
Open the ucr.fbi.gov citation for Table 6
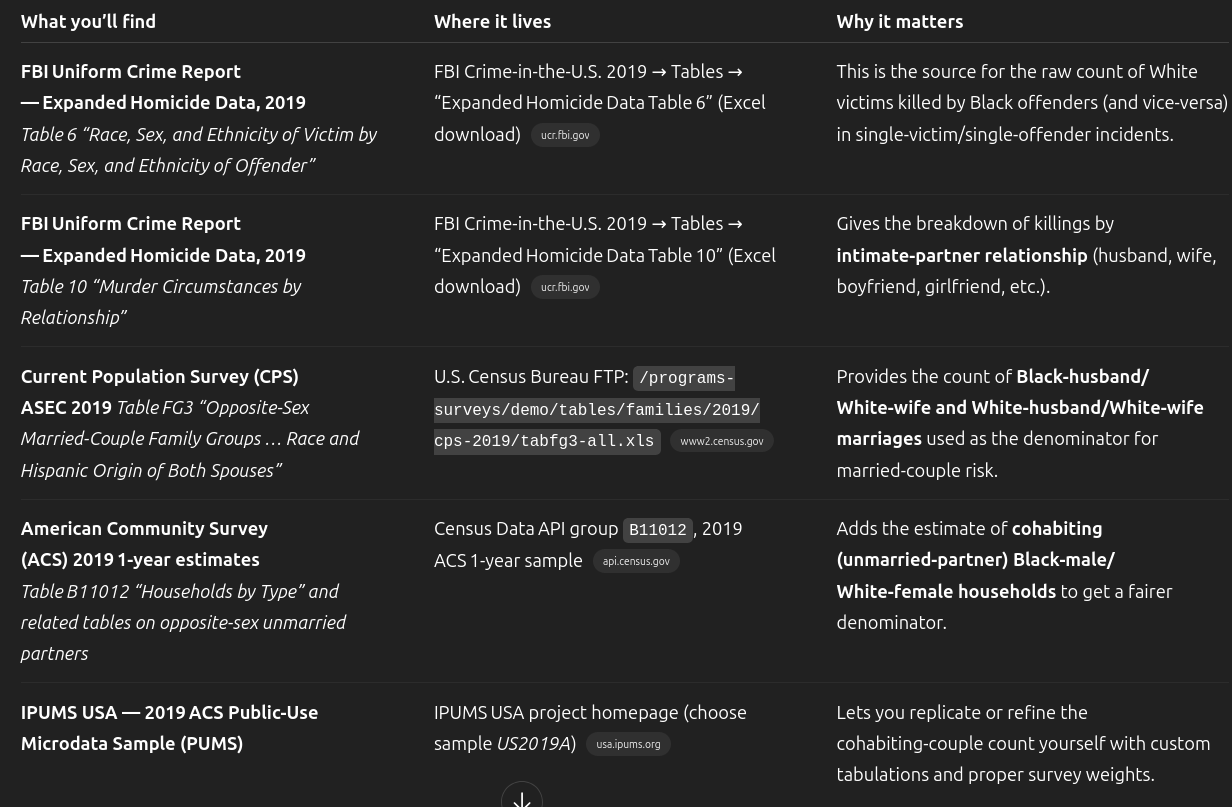(565, 135)
